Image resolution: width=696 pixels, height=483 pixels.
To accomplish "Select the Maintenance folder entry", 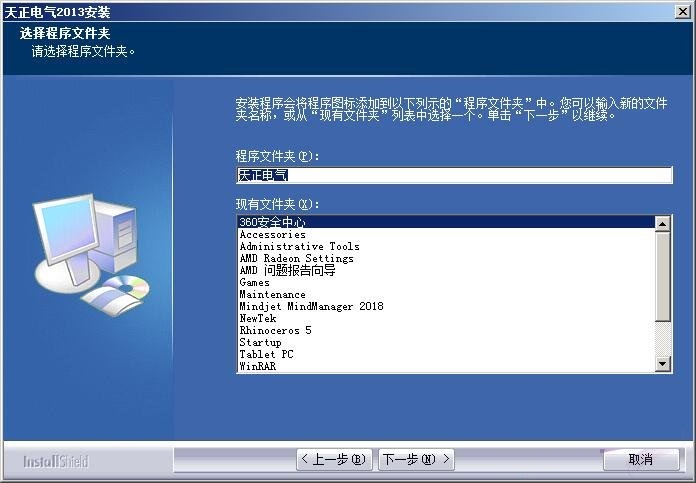I will pos(446,294).
